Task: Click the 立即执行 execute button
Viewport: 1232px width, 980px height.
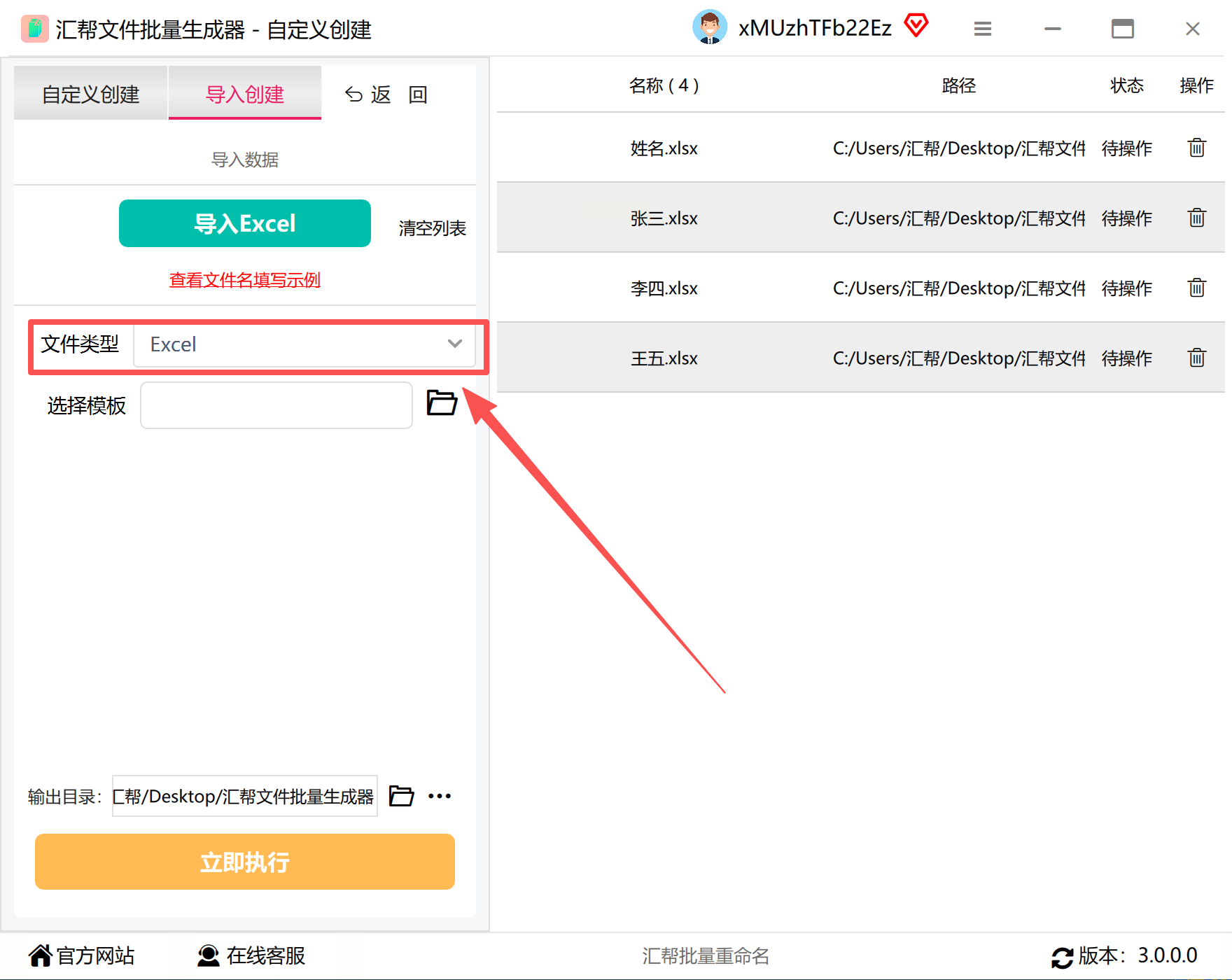Action: pyautogui.click(x=245, y=862)
